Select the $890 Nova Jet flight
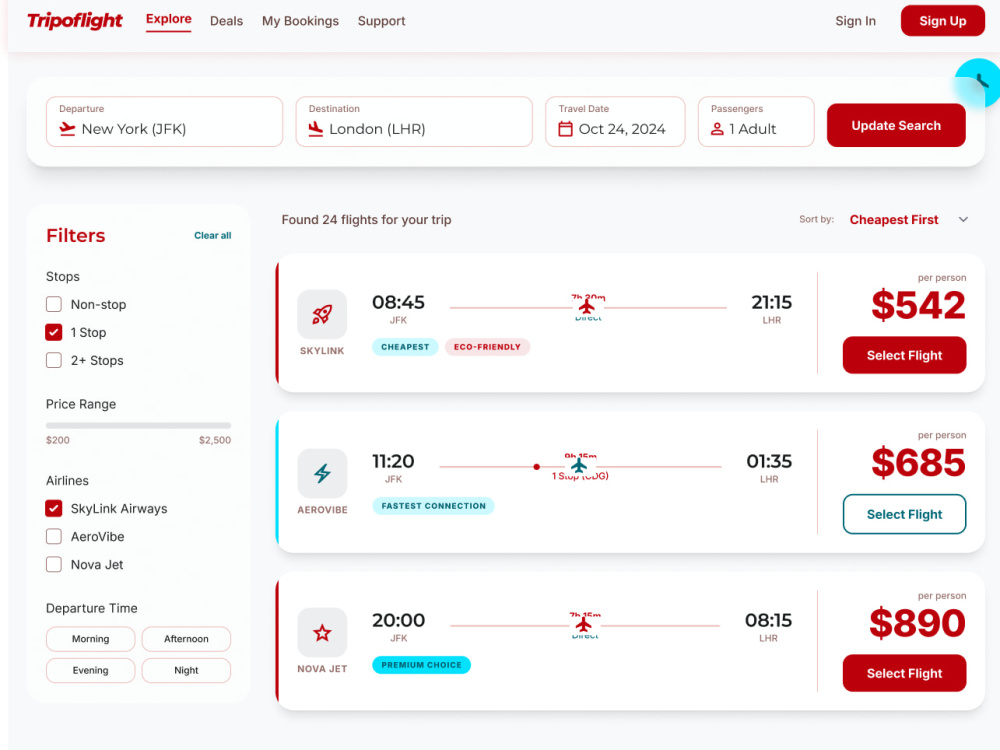The width and height of the screenshot is (1000, 750). [904, 673]
